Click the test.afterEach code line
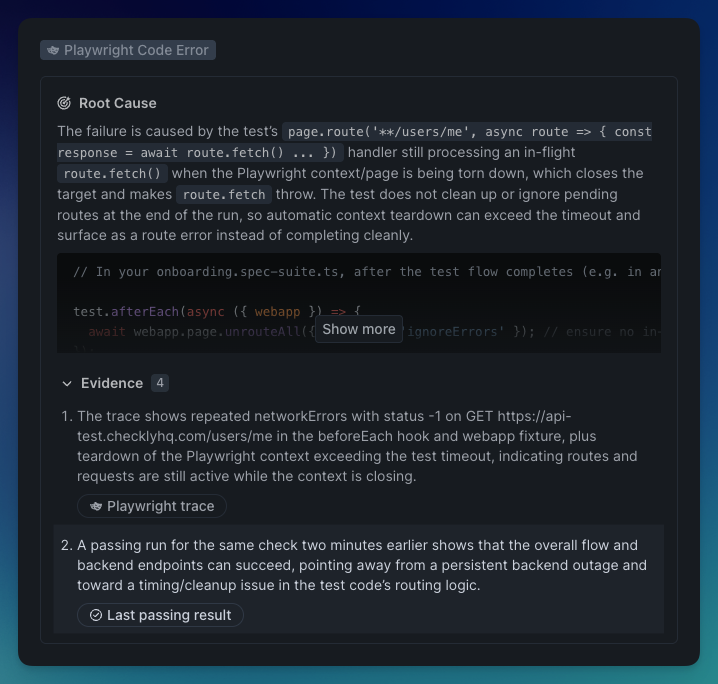The width and height of the screenshot is (718, 684). [x=217, y=311]
